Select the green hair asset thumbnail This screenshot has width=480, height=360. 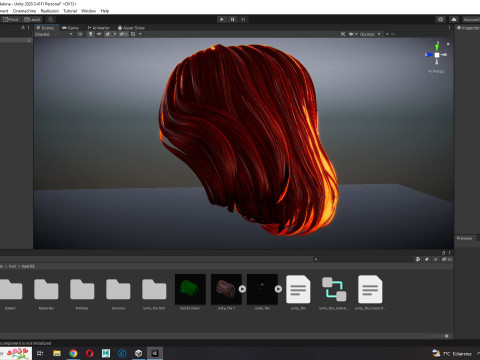[x=190, y=289]
